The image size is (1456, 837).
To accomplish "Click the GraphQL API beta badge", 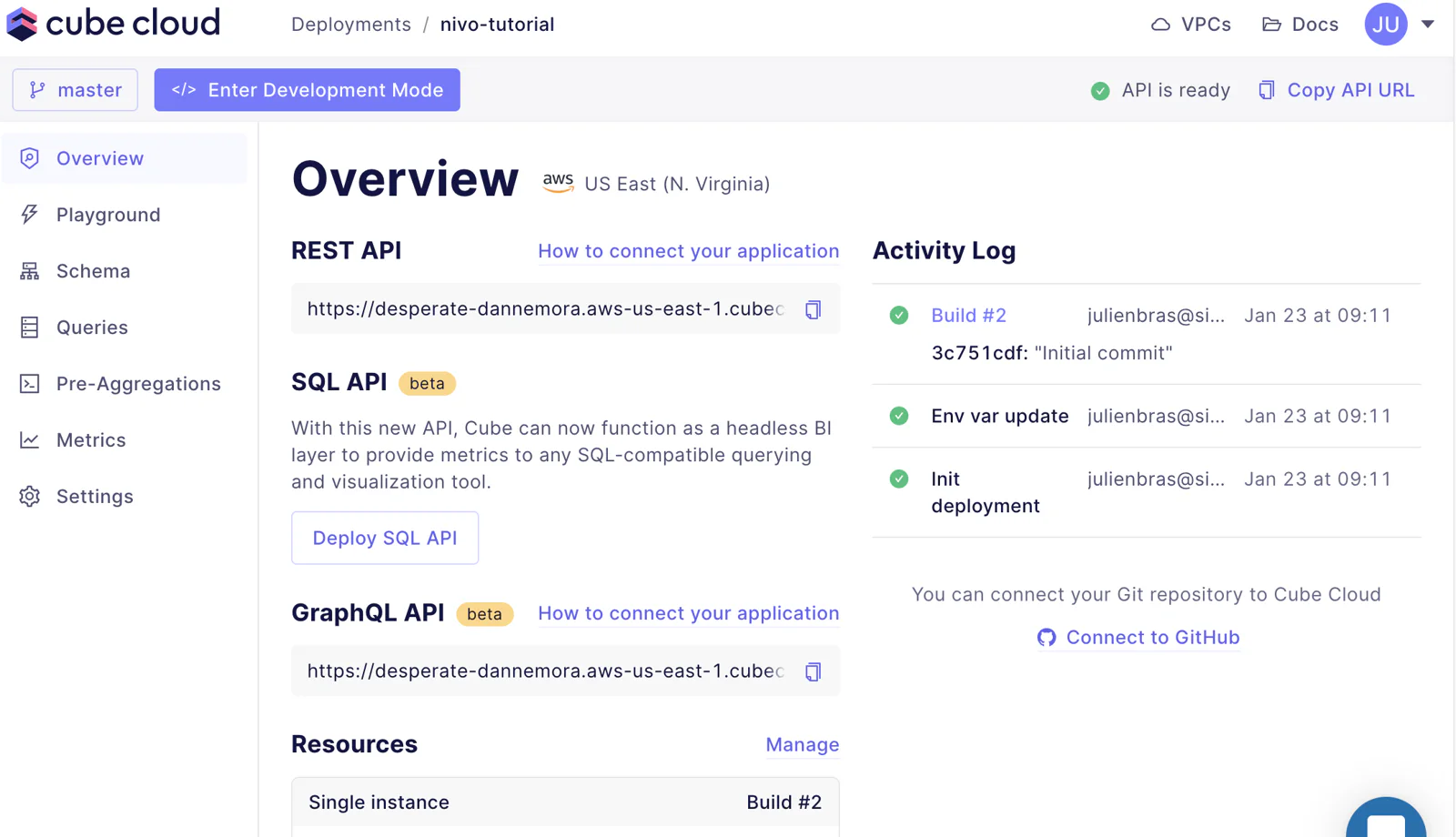I will (x=484, y=614).
